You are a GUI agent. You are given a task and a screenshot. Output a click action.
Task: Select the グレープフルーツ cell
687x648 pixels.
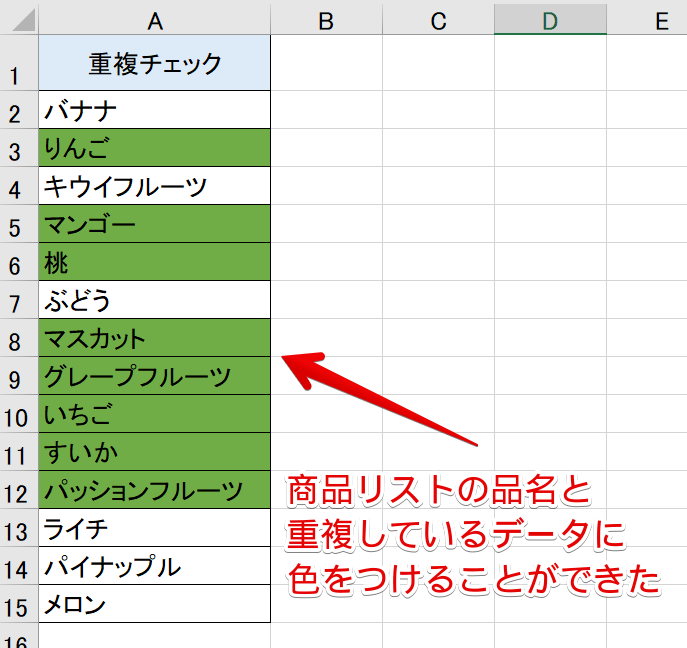pos(155,376)
